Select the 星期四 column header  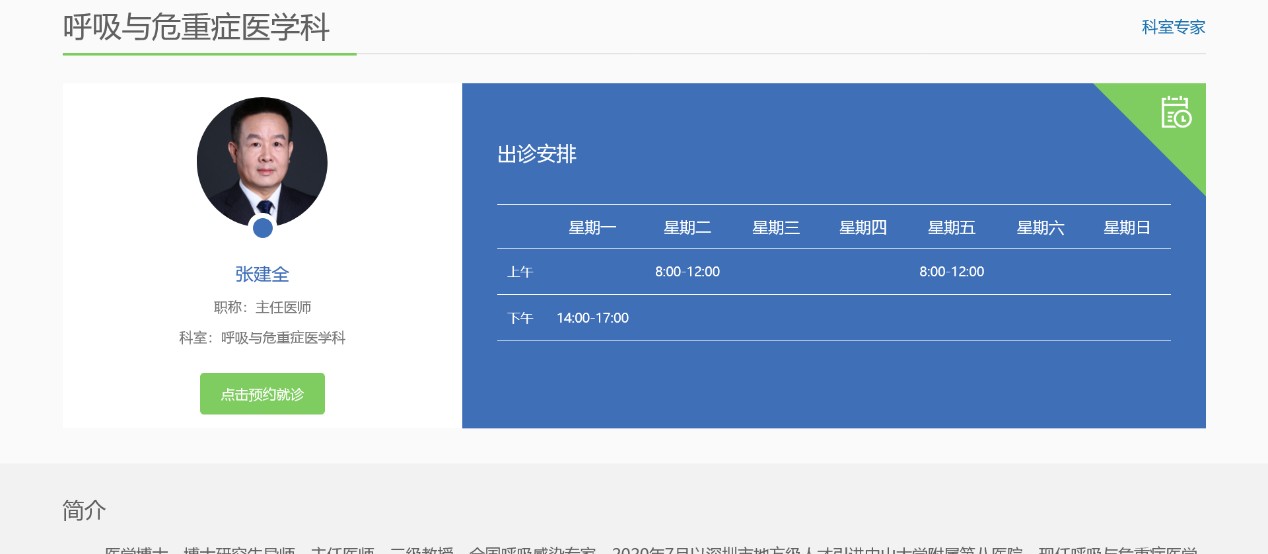point(863,228)
